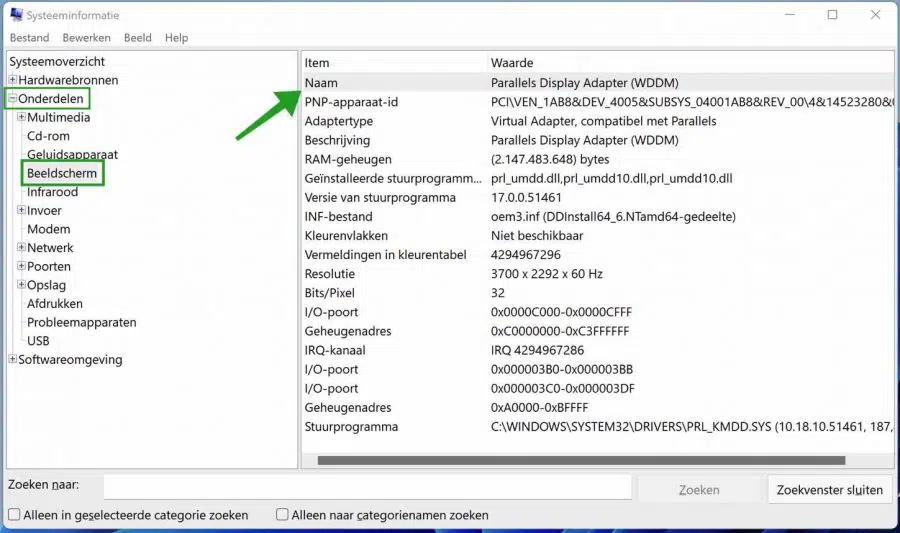Select the PNP-apparaat-id row
Screen dimensions: 900x533
pos(598,102)
